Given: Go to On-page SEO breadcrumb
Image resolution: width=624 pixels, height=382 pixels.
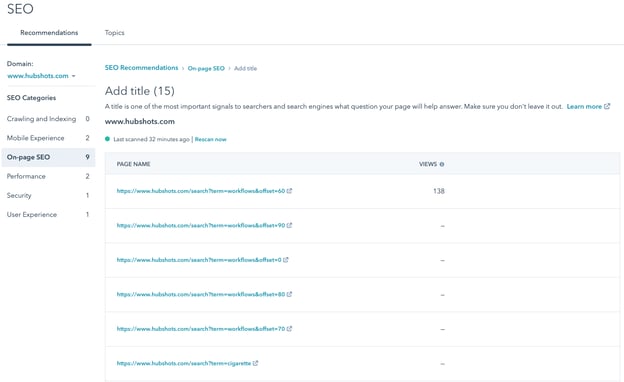Looking at the screenshot, I should click(x=206, y=68).
